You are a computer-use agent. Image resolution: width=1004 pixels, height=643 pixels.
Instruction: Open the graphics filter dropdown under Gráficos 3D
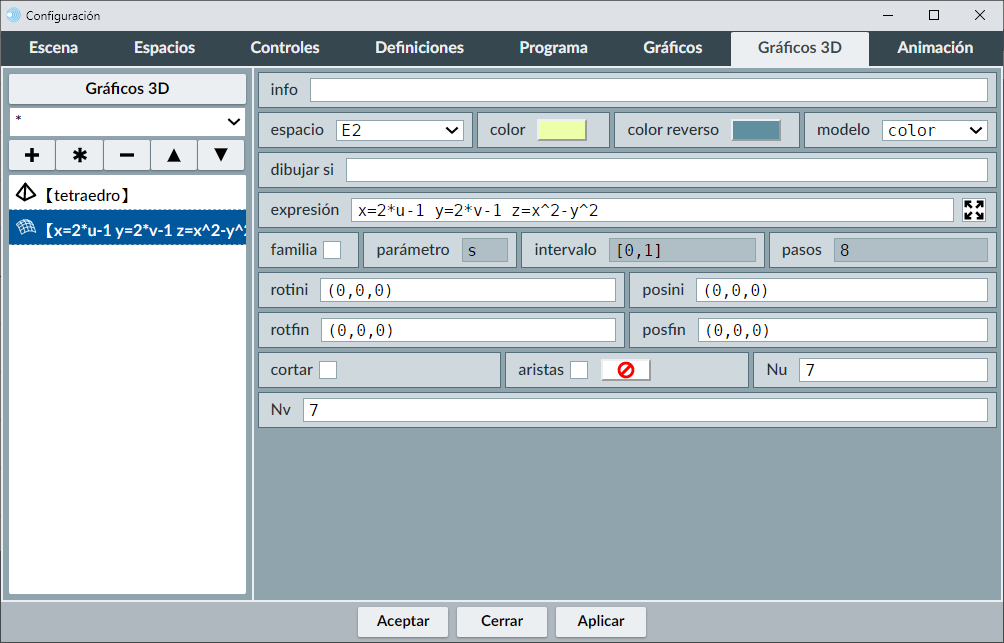point(127,121)
